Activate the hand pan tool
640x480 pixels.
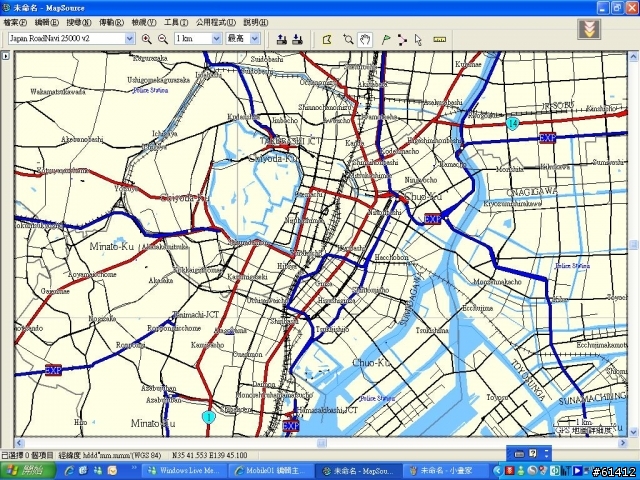pos(364,40)
